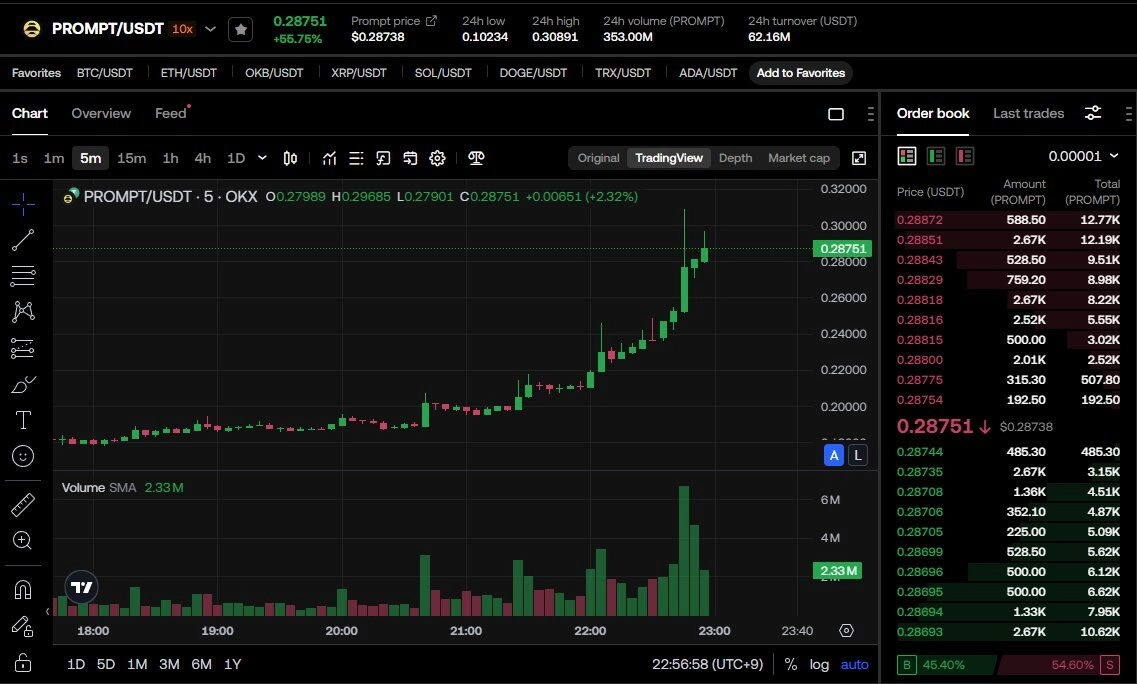Image resolution: width=1137 pixels, height=684 pixels.
Task: Toggle auto scale in the bottom bar
Action: (854, 664)
